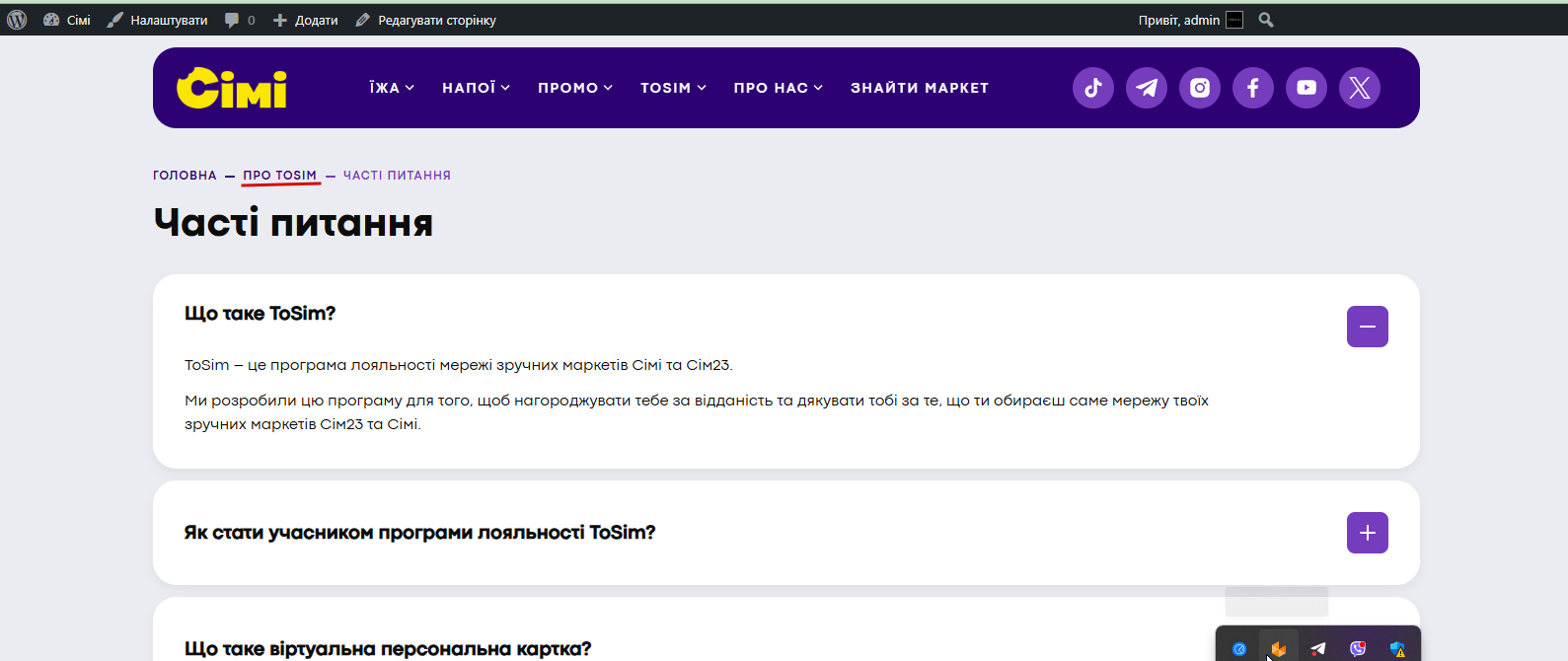Click the admin avatar thumbnail

coord(1234,20)
